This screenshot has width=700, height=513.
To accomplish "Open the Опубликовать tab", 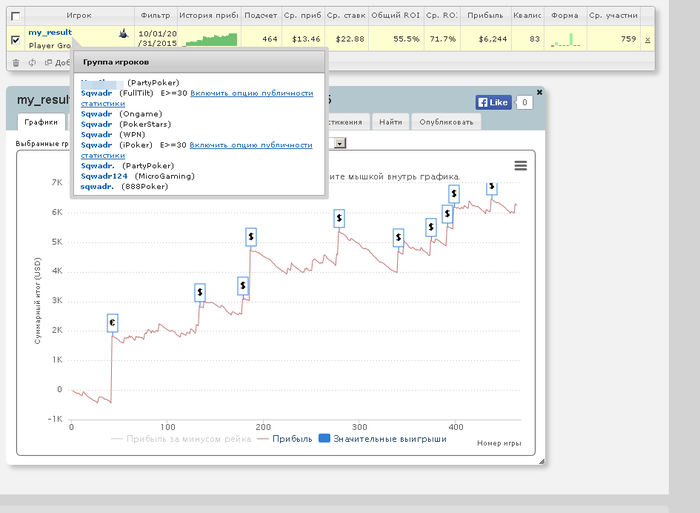I will [446, 122].
